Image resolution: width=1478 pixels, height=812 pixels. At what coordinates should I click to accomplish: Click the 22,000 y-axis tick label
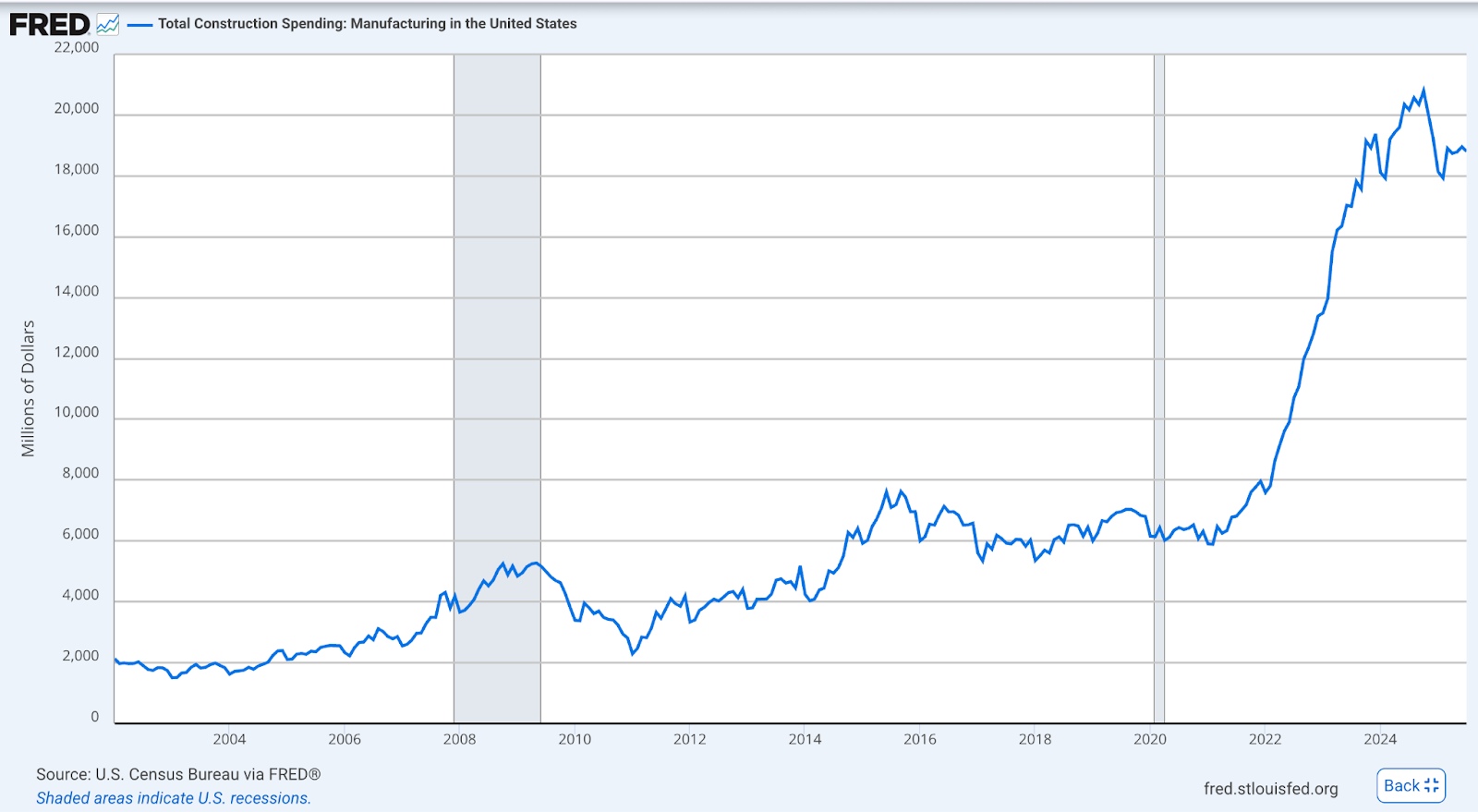77,47
